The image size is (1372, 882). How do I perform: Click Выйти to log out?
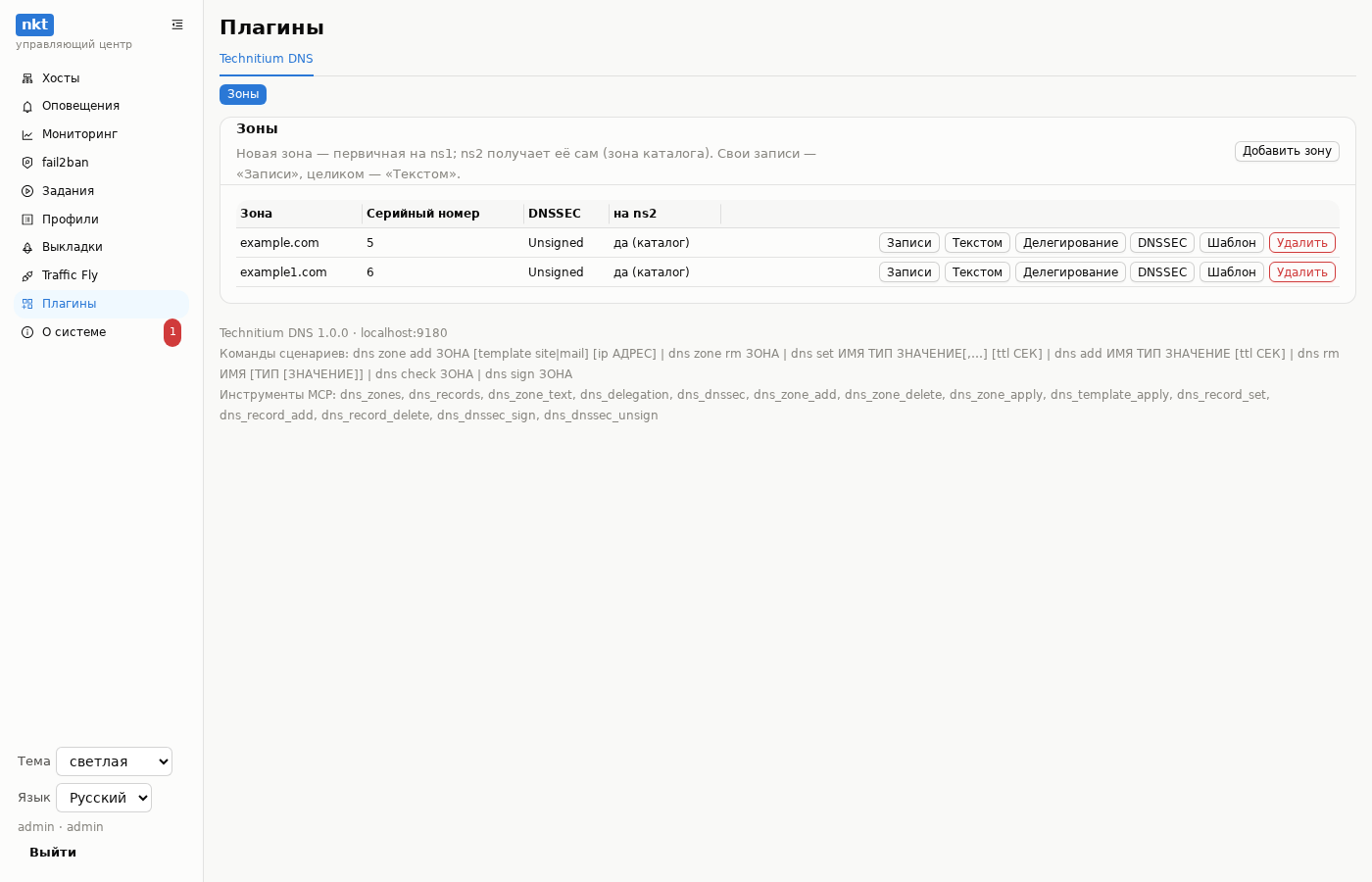(x=53, y=853)
